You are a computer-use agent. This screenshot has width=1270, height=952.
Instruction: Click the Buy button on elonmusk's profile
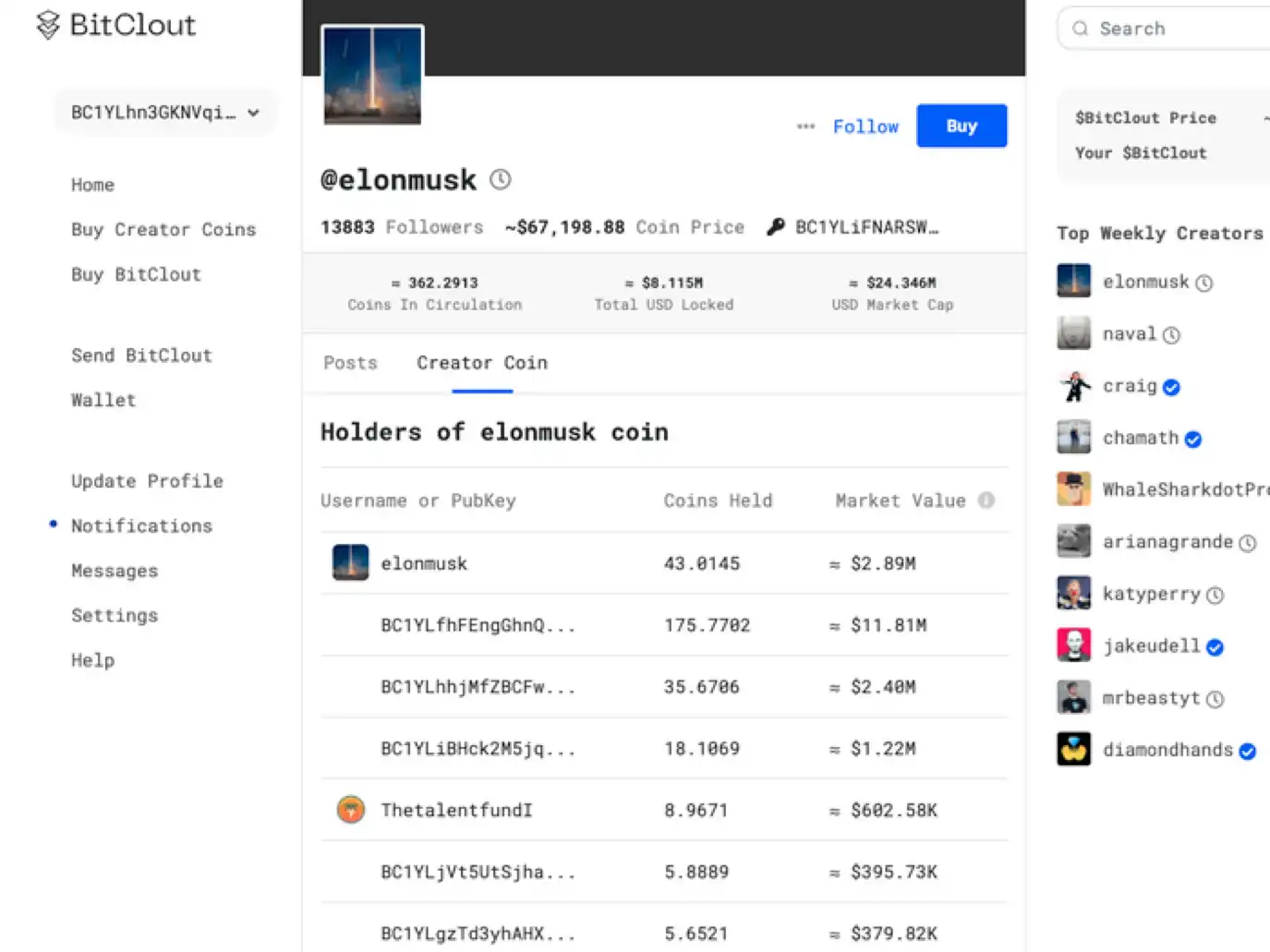click(961, 126)
